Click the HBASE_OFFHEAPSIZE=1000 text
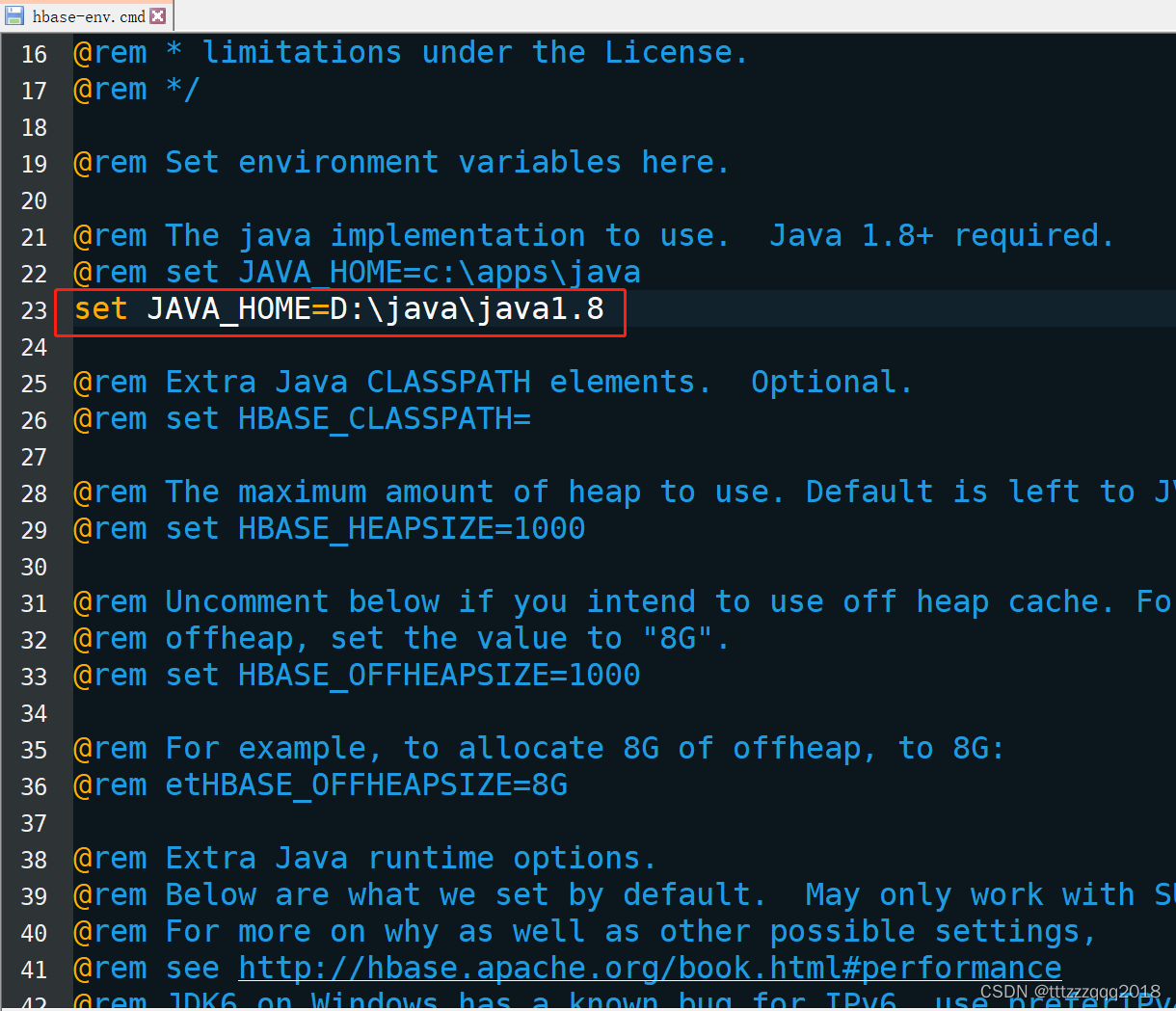This screenshot has width=1176, height=1011. [439, 676]
